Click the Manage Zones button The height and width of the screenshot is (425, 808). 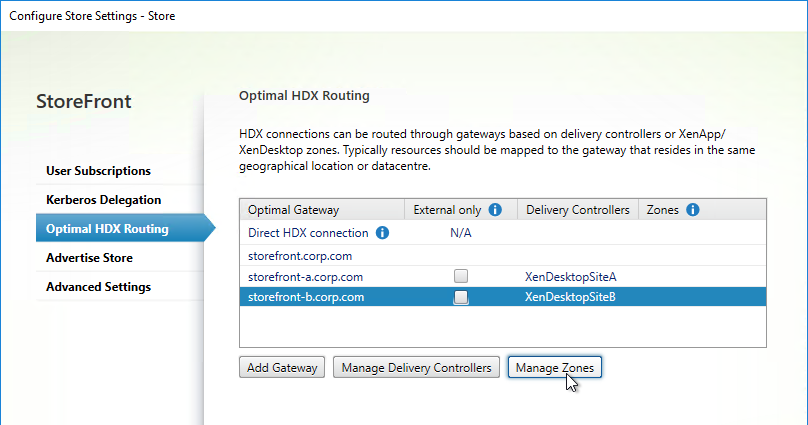(x=554, y=367)
